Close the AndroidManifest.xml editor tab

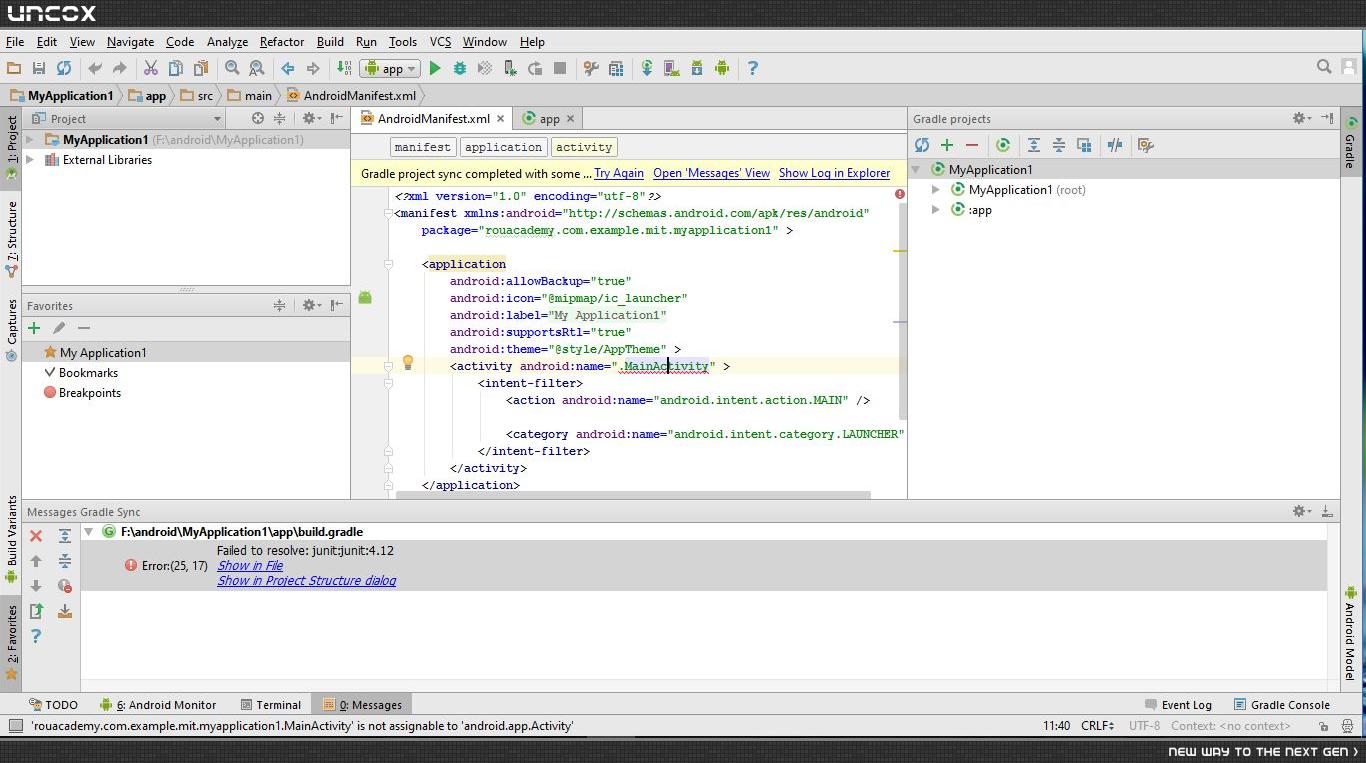pyautogui.click(x=500, y=118)
